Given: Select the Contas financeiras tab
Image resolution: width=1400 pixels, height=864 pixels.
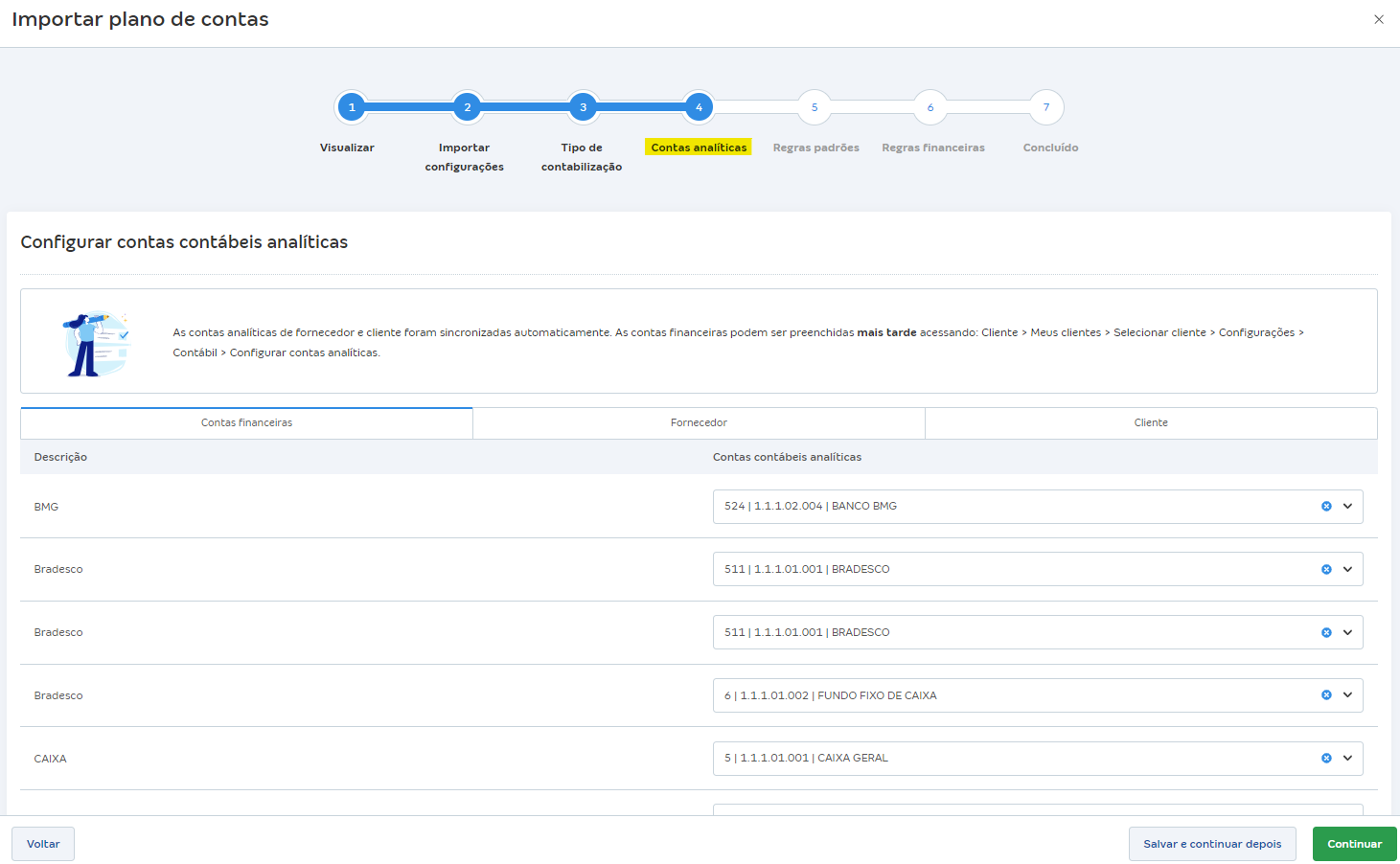Looking at the screenshot, I should (246, 423).
